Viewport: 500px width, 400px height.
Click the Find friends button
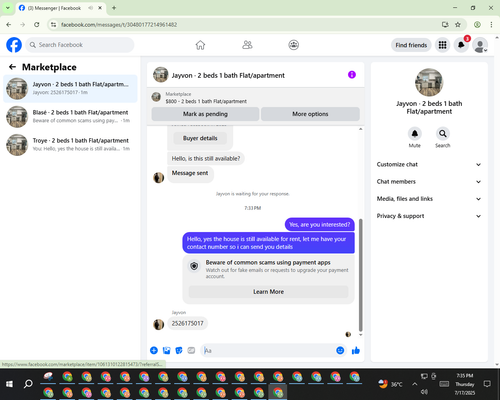coord(411,45)
